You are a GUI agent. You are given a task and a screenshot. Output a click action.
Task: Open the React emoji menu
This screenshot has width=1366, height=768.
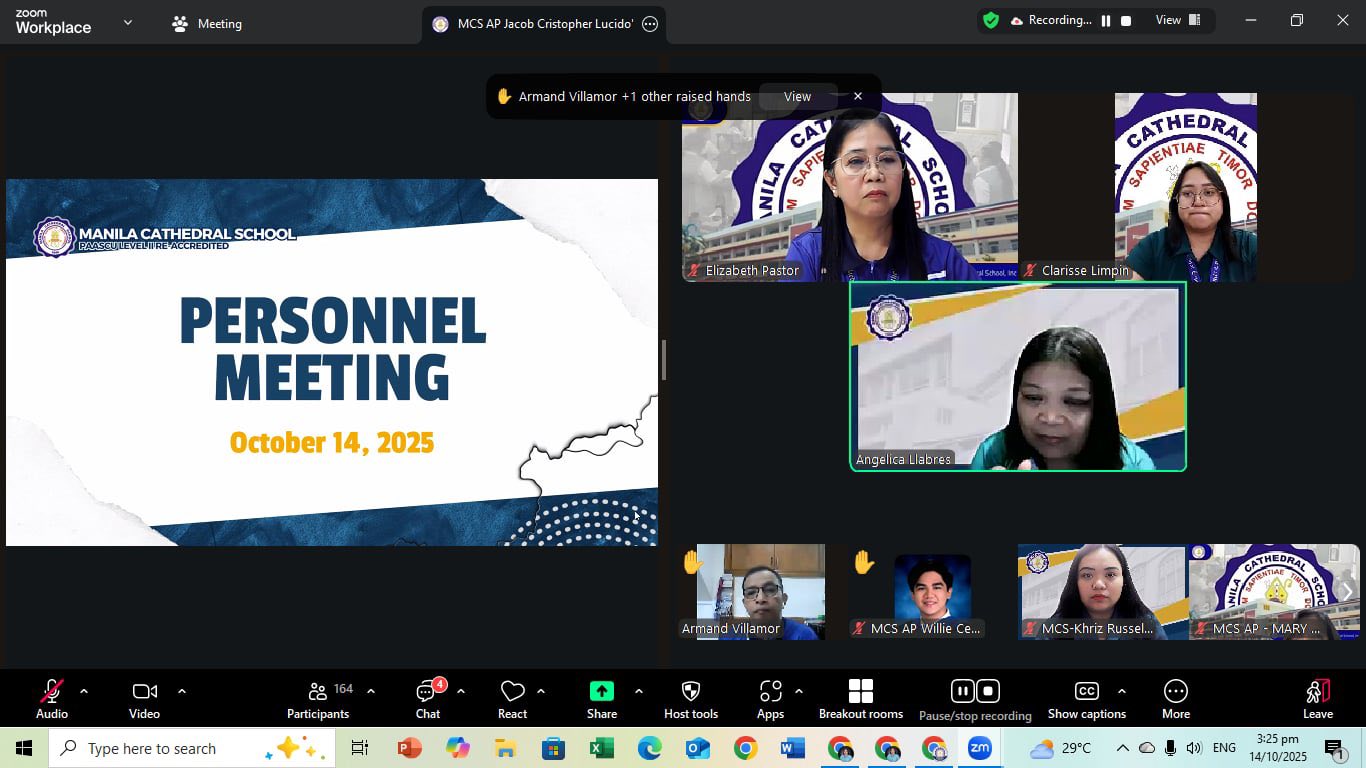pos(512,698)
